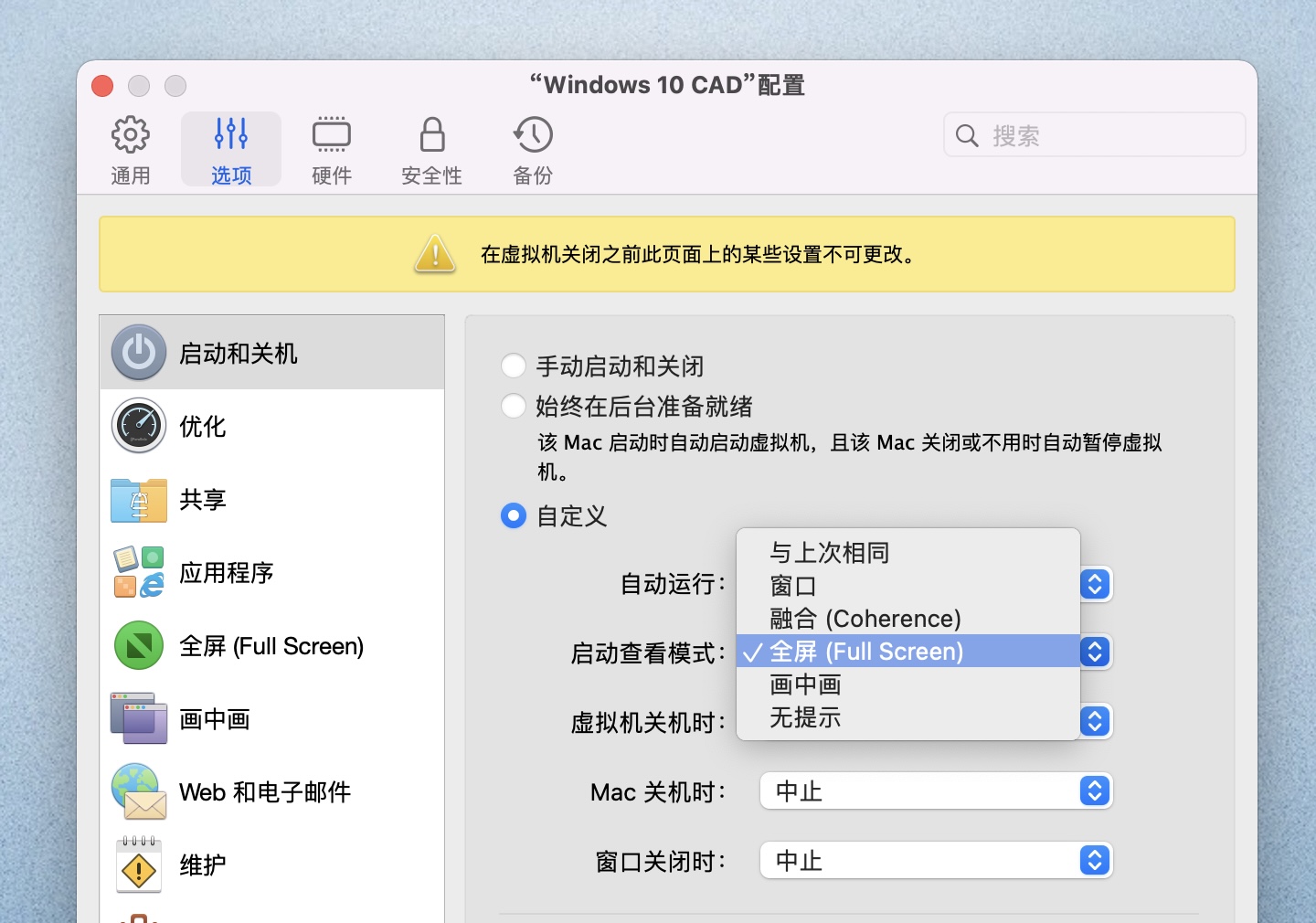Click inside the 搜索 search field
The image size is (1316, 923).
click(x=1094, y=134)
